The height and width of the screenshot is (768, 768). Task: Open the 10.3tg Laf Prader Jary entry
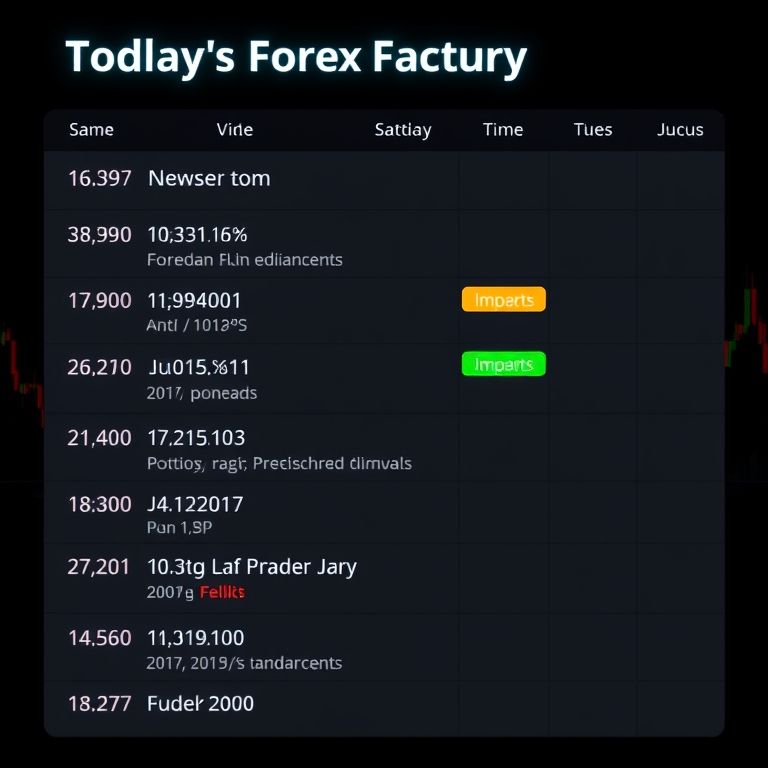point(252,567)
